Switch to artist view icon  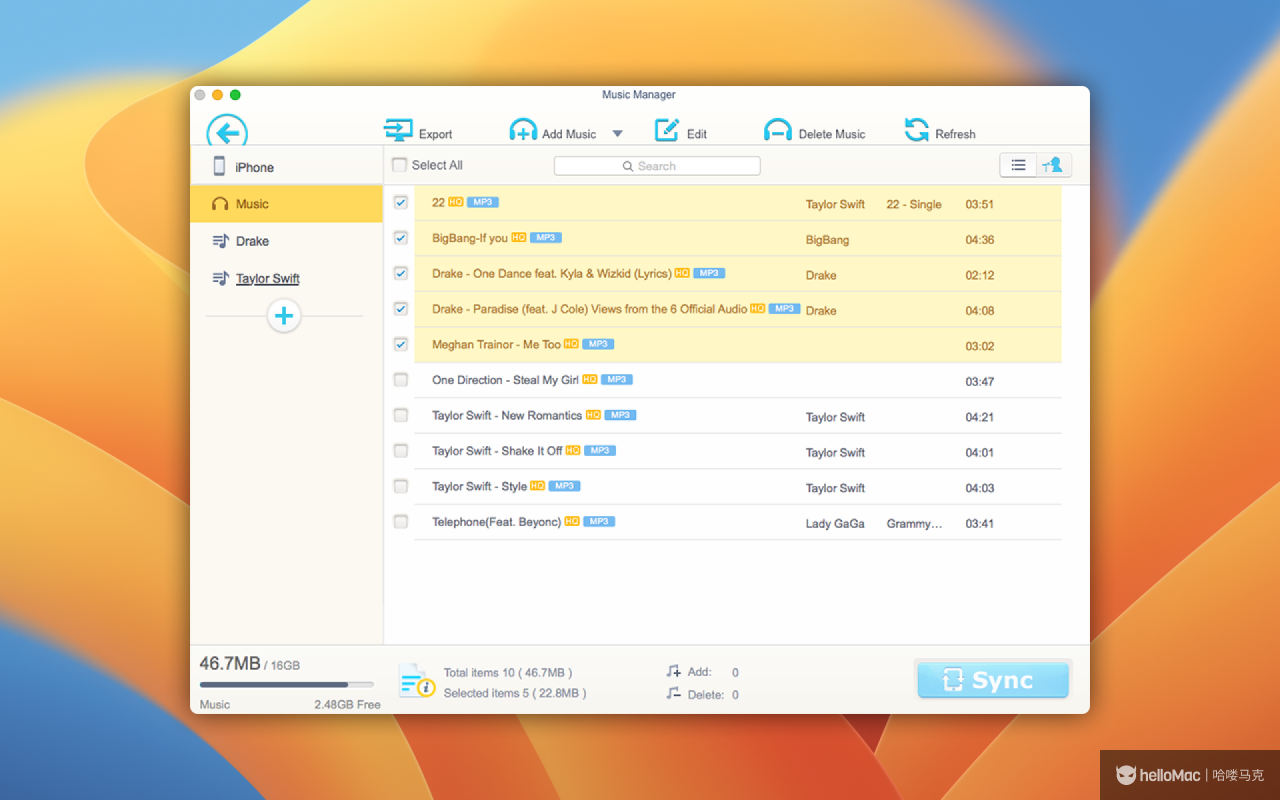[x=1054, y=166]
